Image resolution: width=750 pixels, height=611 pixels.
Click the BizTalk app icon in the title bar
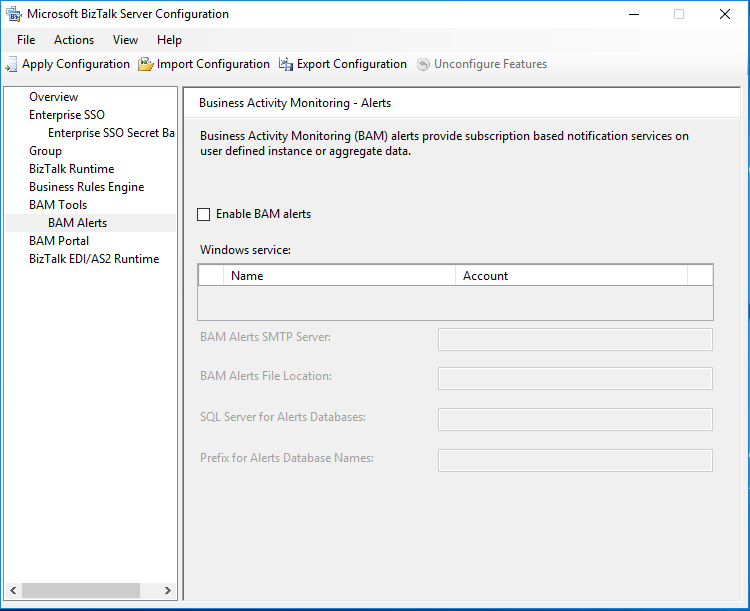(14, 14)
